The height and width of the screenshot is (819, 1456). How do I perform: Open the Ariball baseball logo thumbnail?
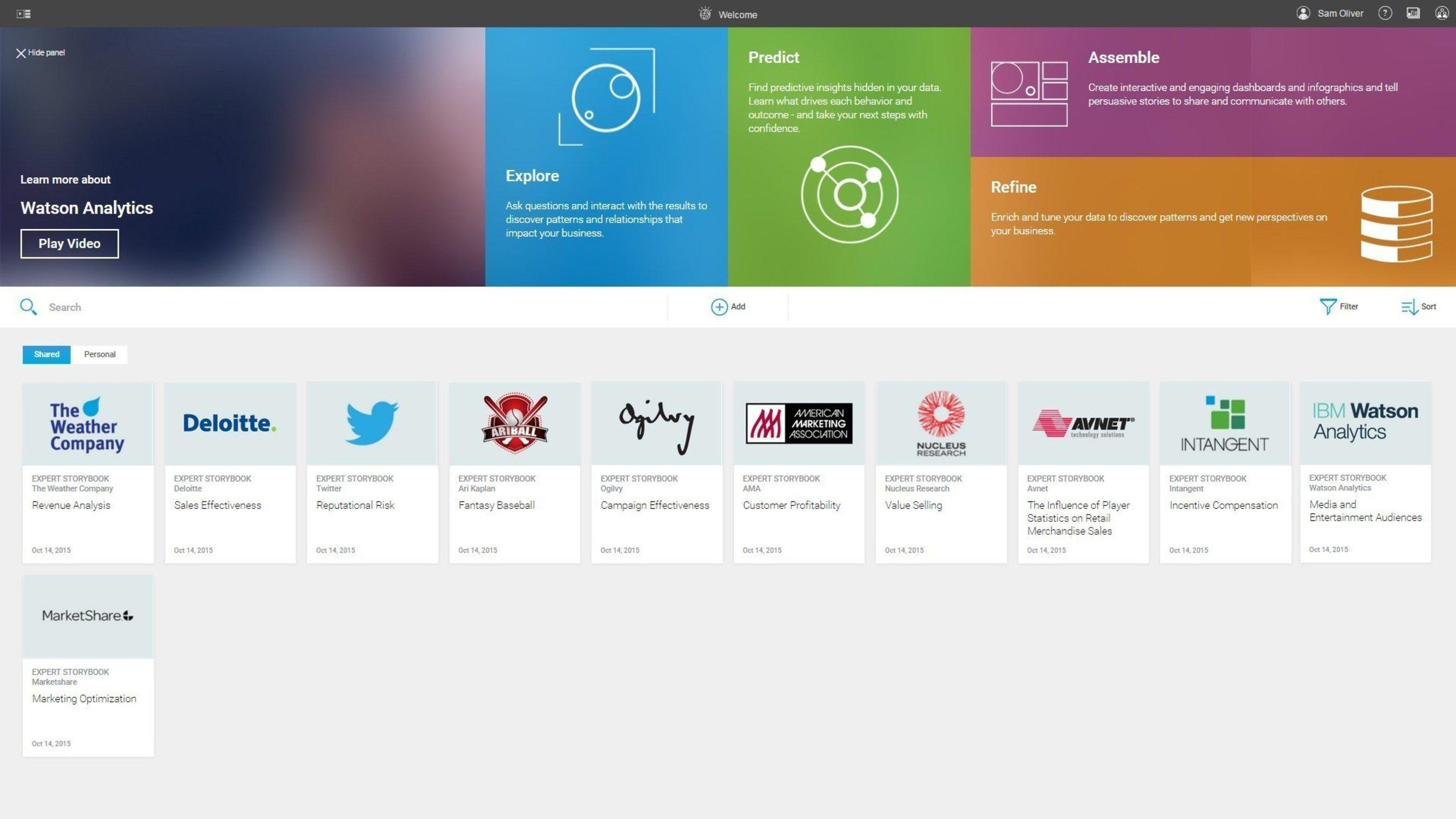[x=515, y=424]
